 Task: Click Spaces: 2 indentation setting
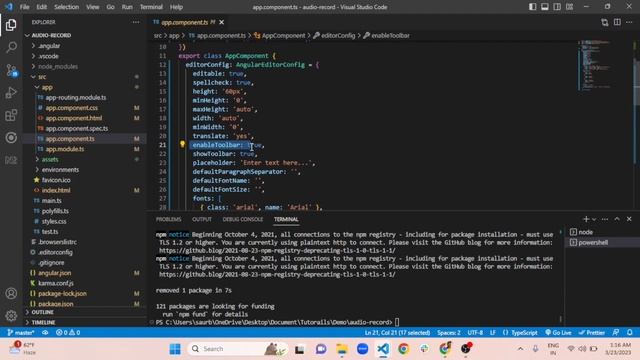pyautogui.click(x=449, y=332)
